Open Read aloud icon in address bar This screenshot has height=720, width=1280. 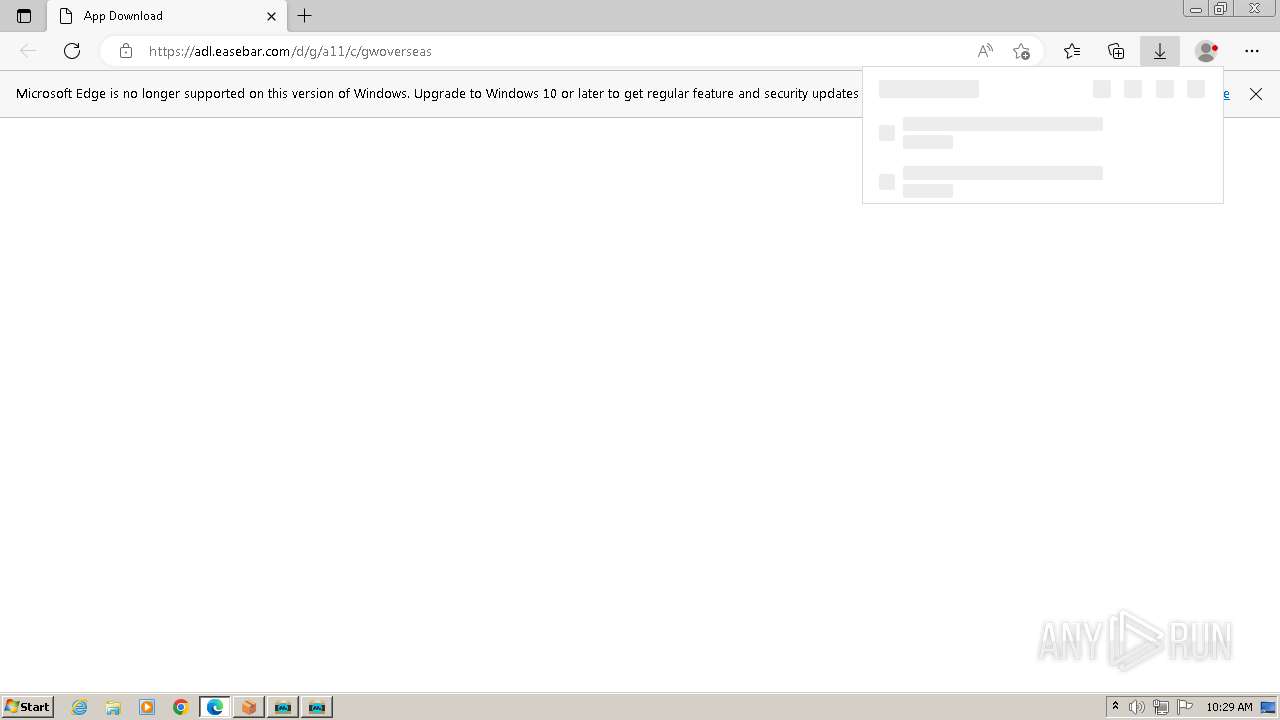click(985, 51)
